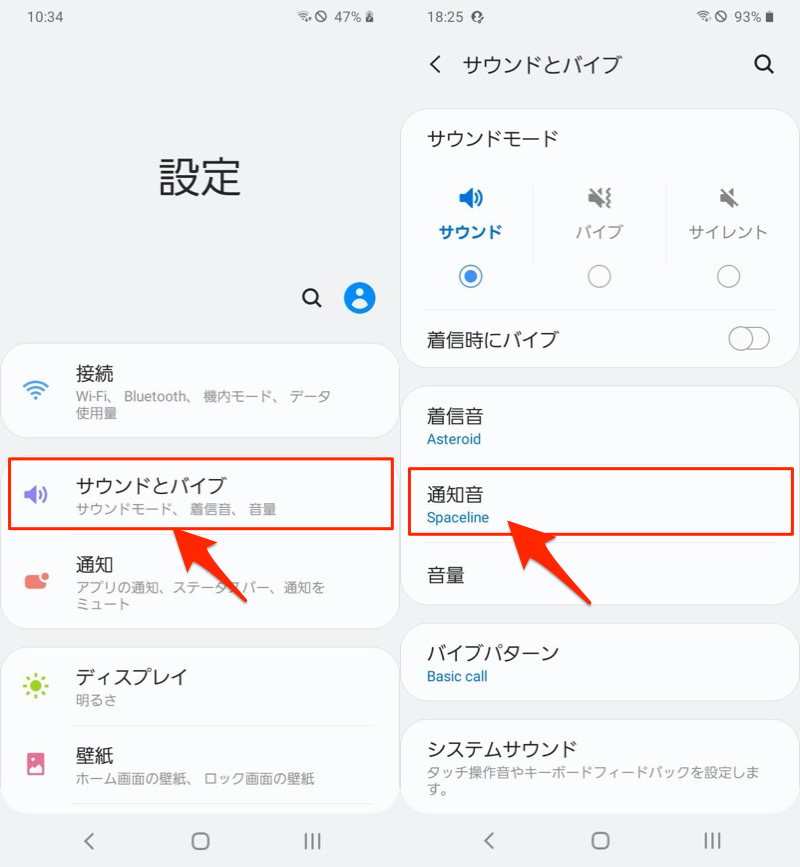This screenshot has width=800, height=867.
Task: Tap the Wi-Fi icon beside 接続
Action: [x=36, y=390]
